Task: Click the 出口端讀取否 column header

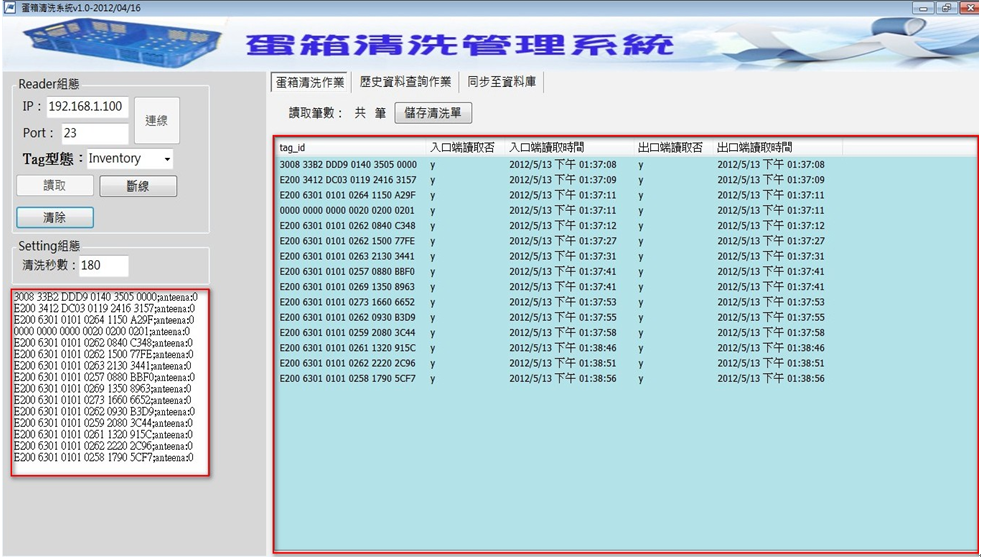Action: [x=670, y=148]
